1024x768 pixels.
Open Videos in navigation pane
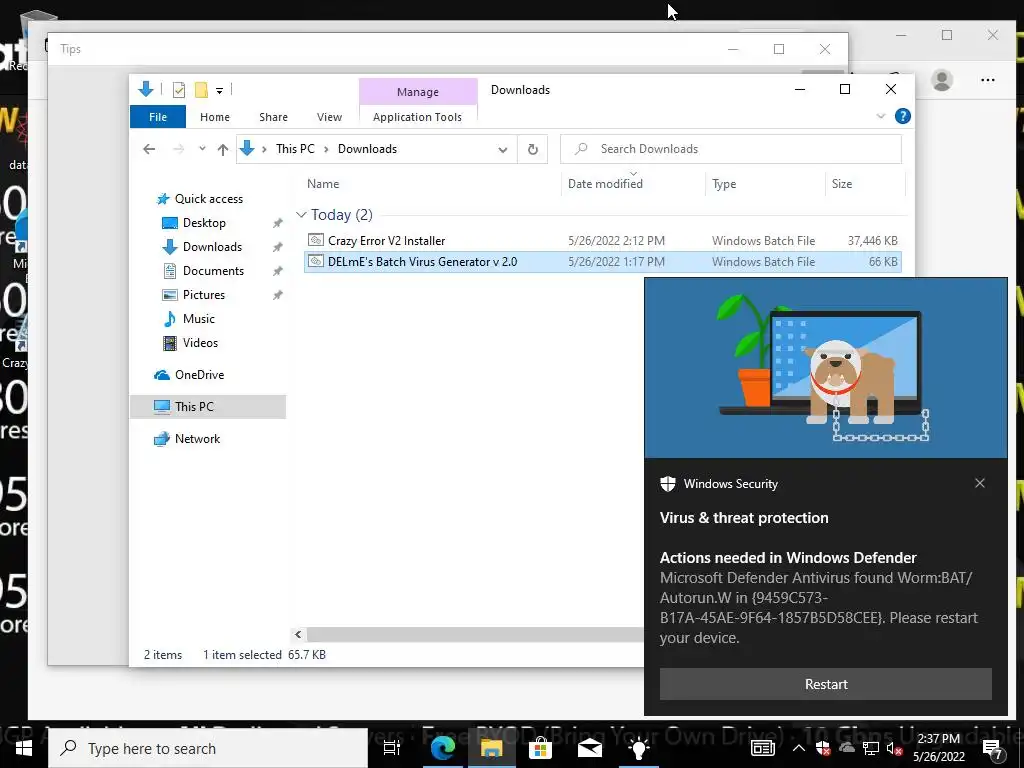pyautogui.click(x=200, y=343)
